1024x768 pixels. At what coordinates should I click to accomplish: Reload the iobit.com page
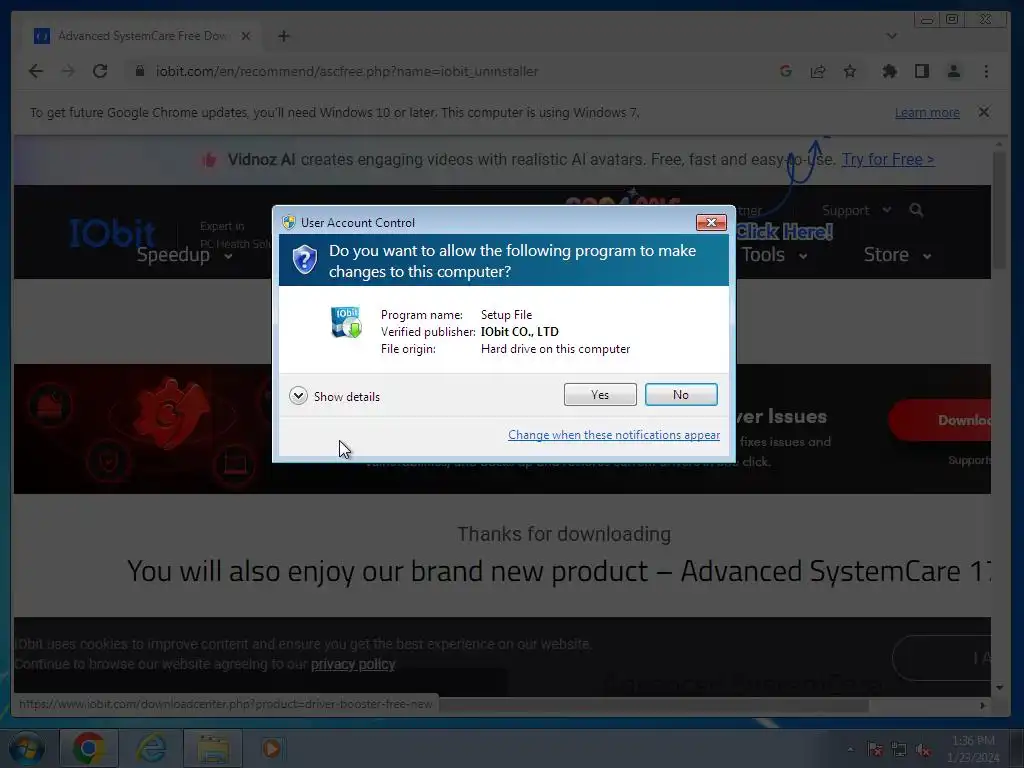pos(100,71)
